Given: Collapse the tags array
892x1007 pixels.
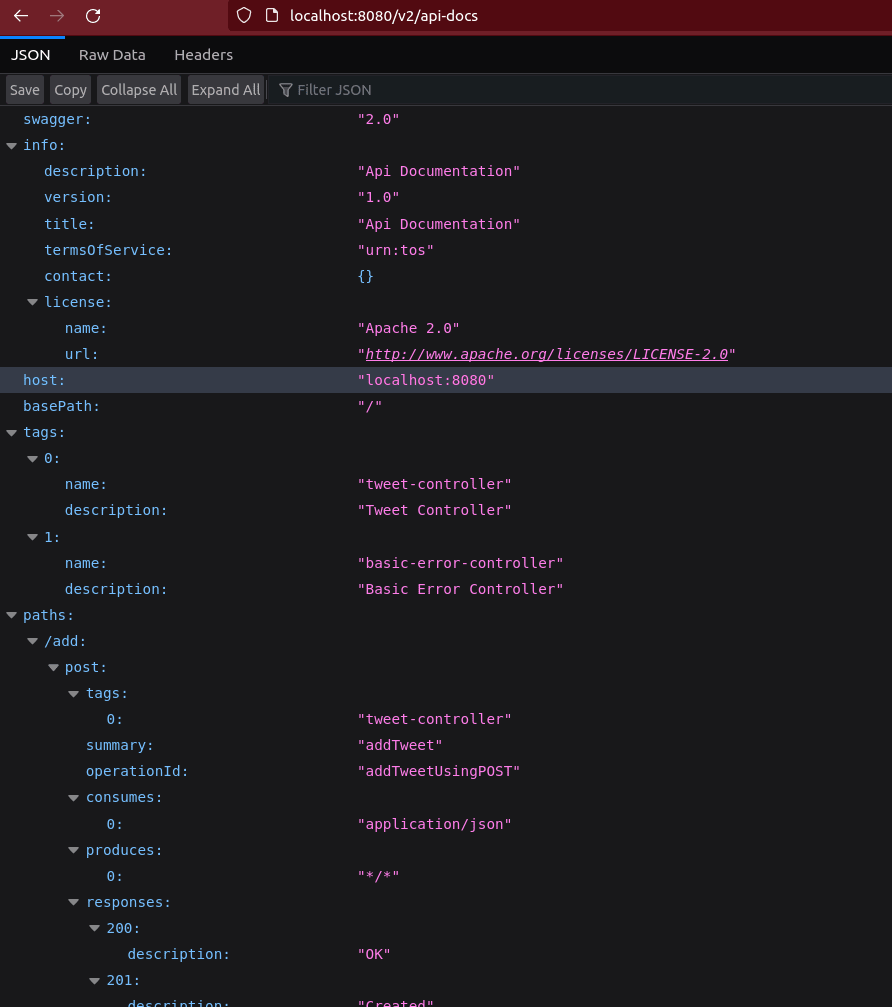Looking at the screenshot, I should pyautogui.click(x=12, y=432).
